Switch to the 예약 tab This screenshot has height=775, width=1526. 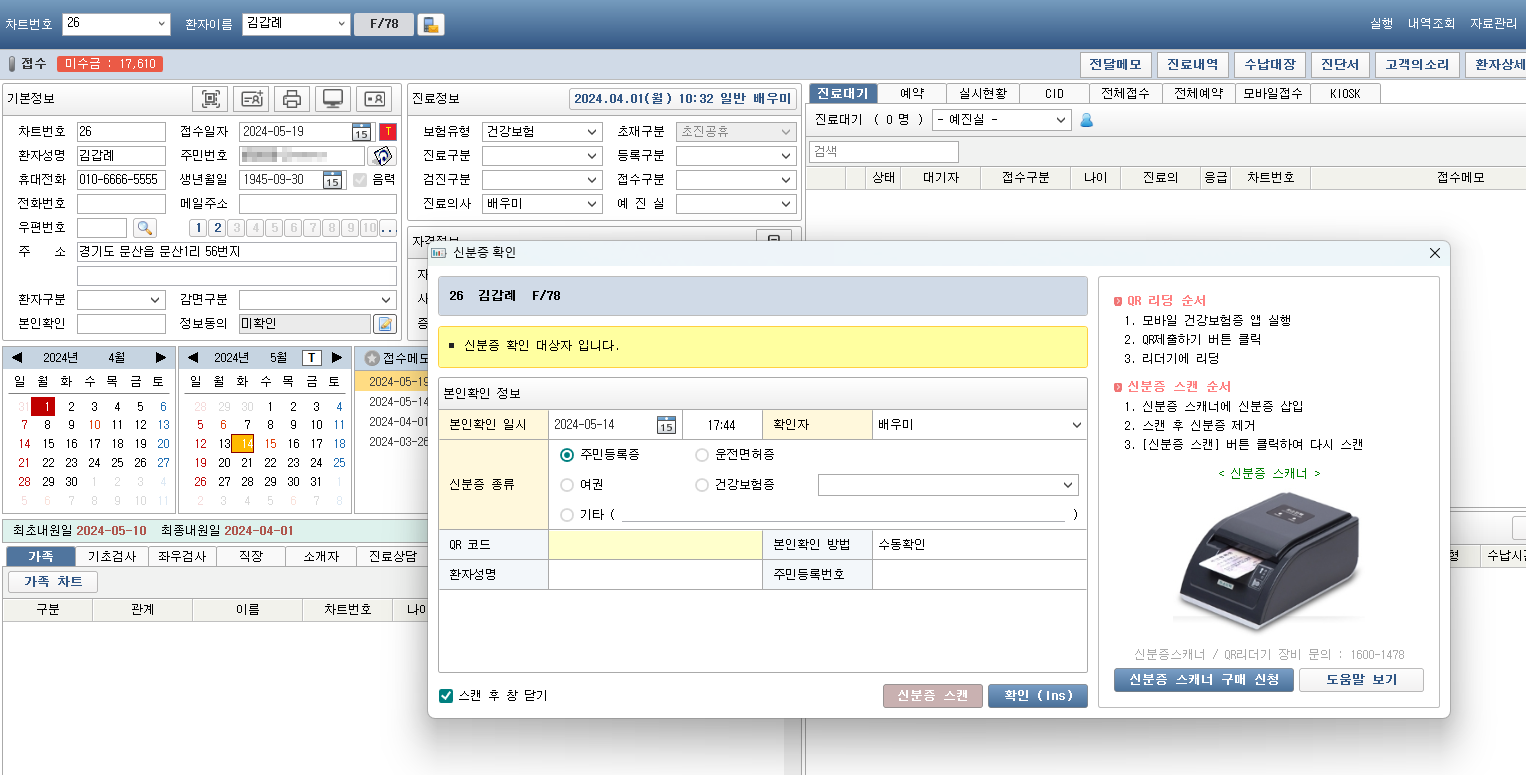[911, 93]
